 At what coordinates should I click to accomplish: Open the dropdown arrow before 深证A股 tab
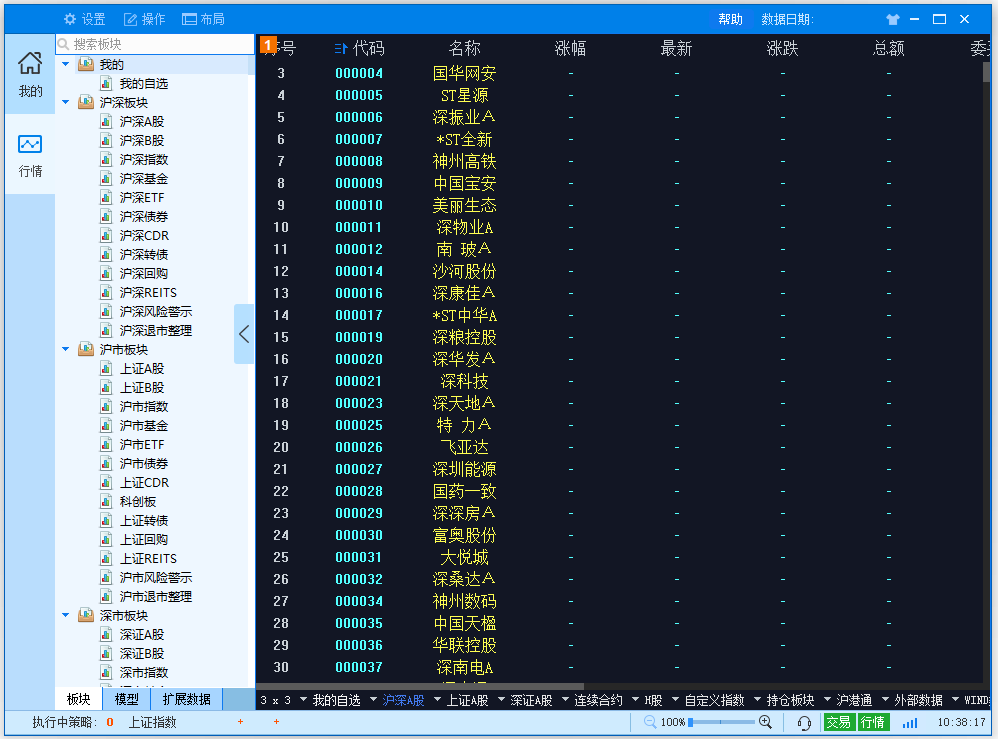click(x=501, y=700)
